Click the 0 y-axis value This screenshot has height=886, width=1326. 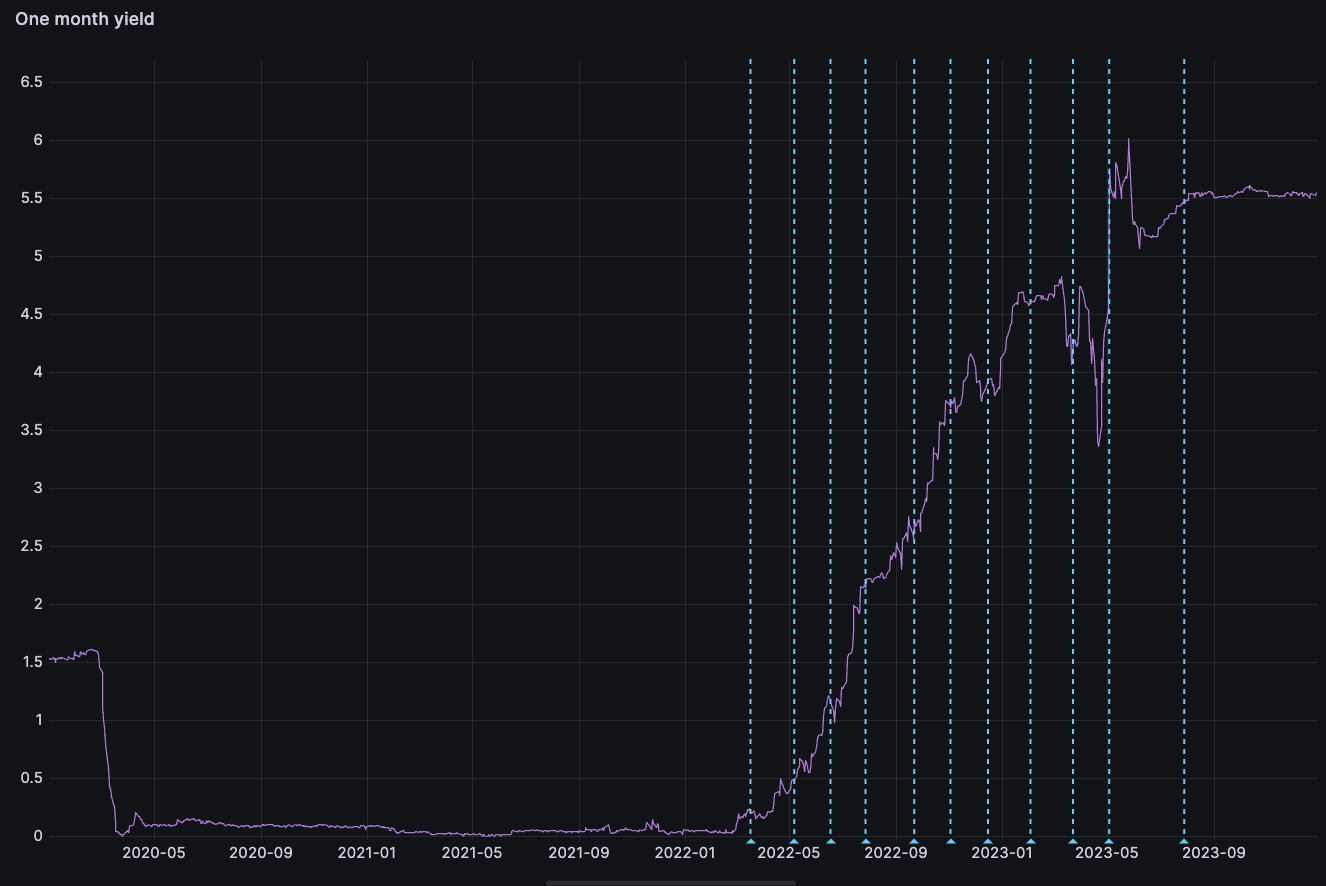37,836
